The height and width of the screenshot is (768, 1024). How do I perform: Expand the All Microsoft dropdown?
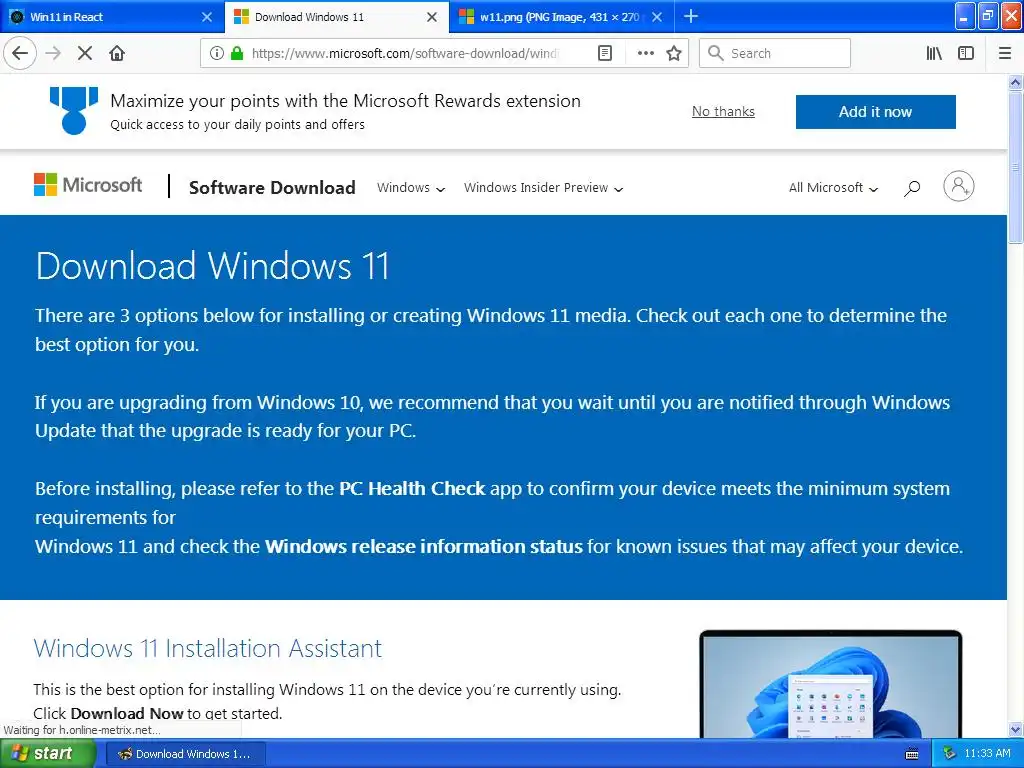(833, 188)
